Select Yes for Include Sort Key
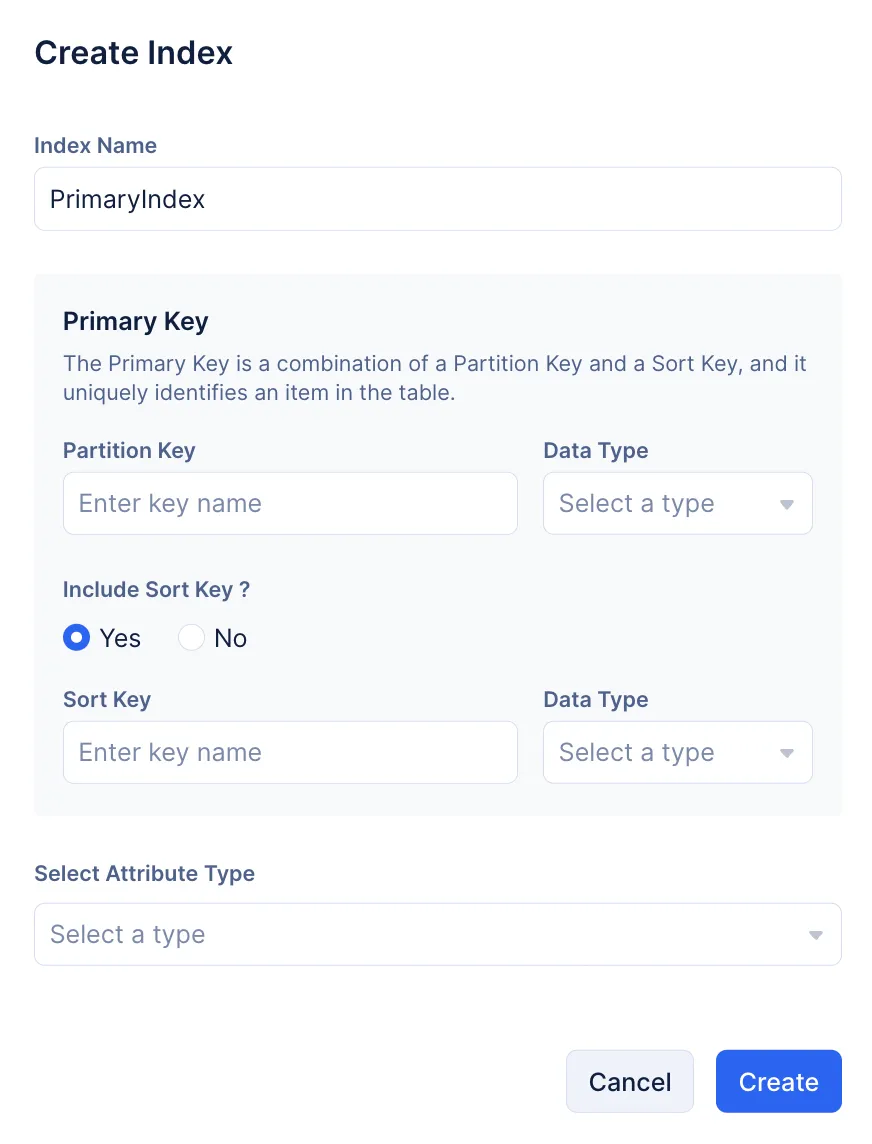The height and width of the screenshot is (1144, 872). pos(77,638)
